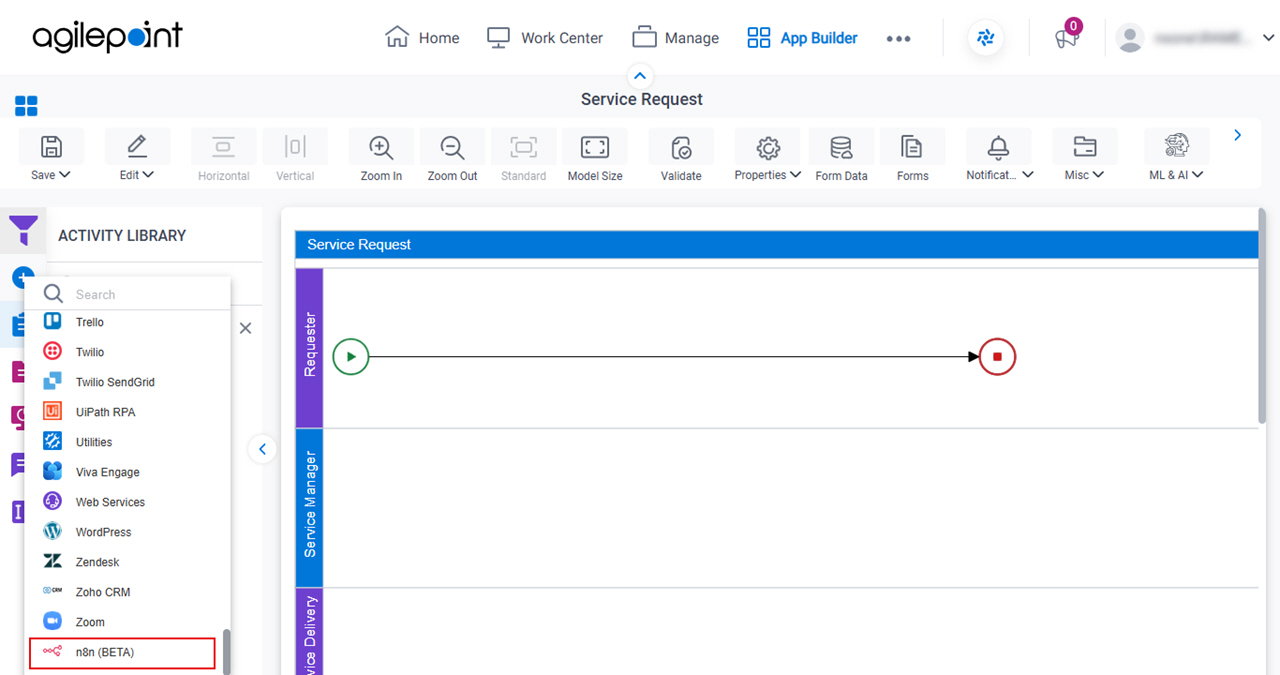
Task: Click the user avatar icon
Action: [1130, 38]
